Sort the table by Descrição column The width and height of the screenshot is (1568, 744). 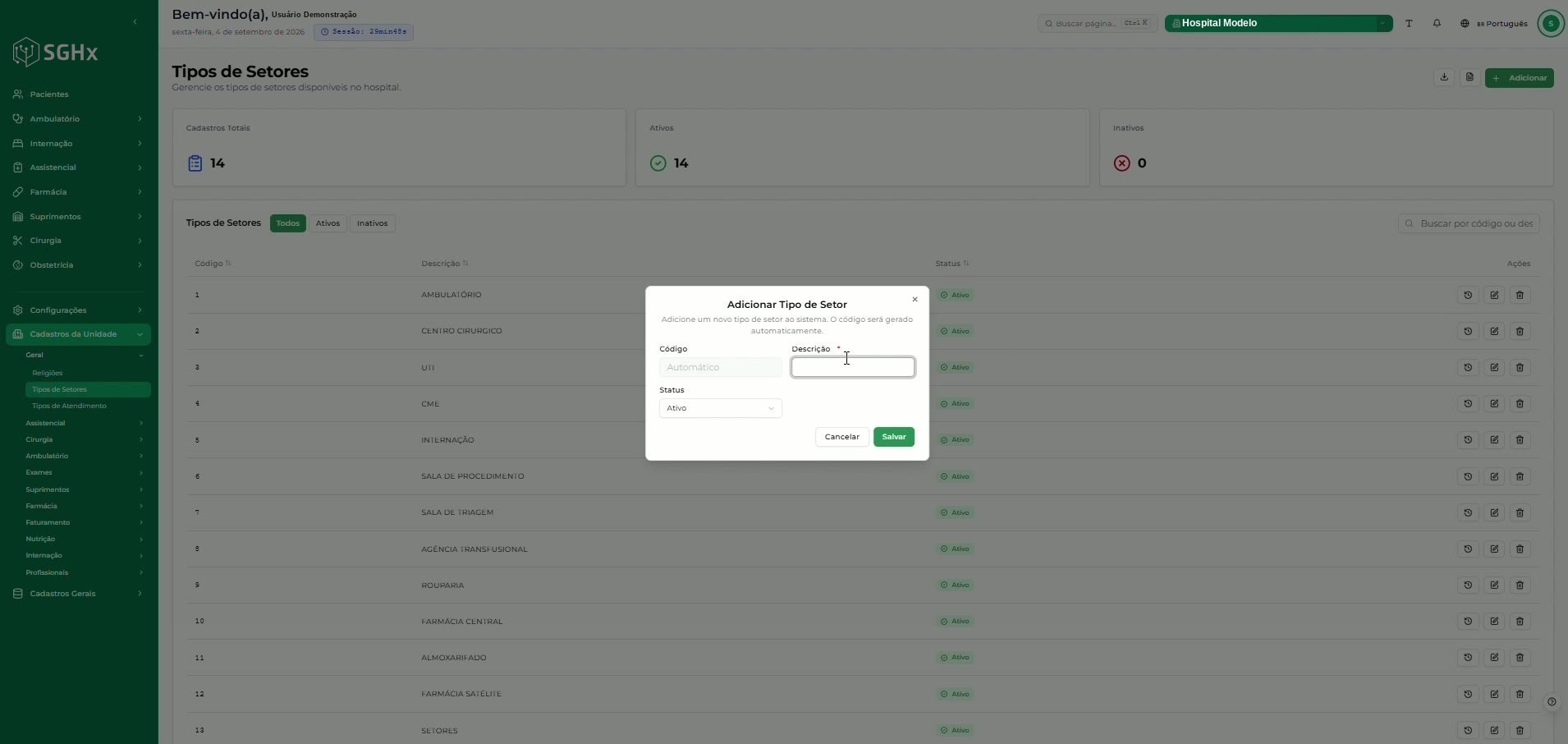[x=444, y=264]
